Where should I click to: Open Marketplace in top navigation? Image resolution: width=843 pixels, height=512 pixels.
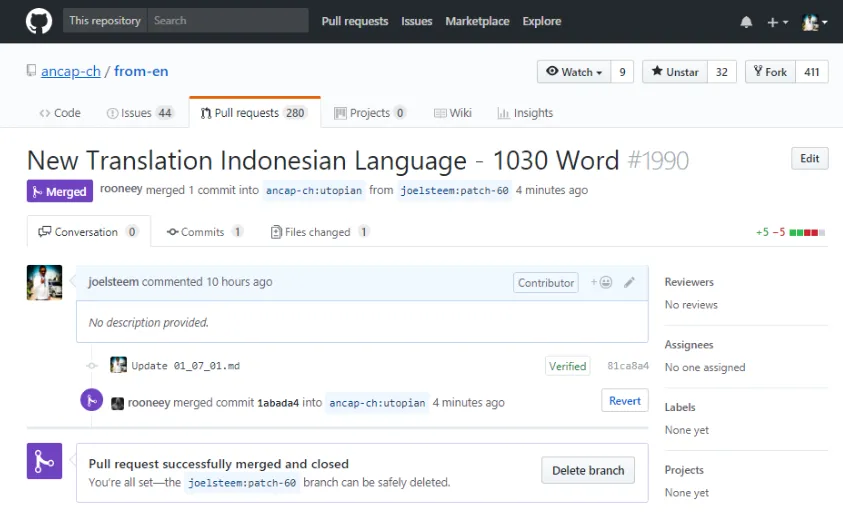(477, 21)
